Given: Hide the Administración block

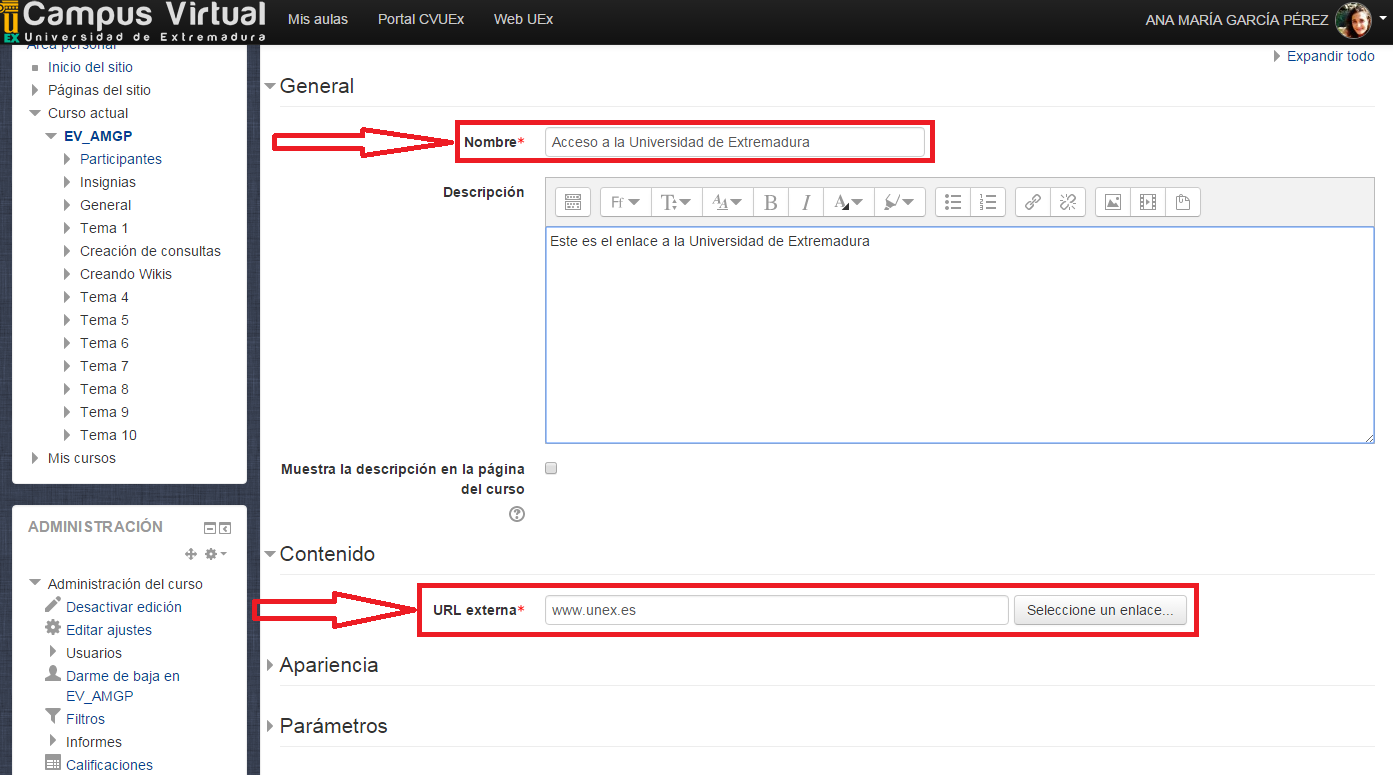Looking at the screenshot, I should pos(210,528).
